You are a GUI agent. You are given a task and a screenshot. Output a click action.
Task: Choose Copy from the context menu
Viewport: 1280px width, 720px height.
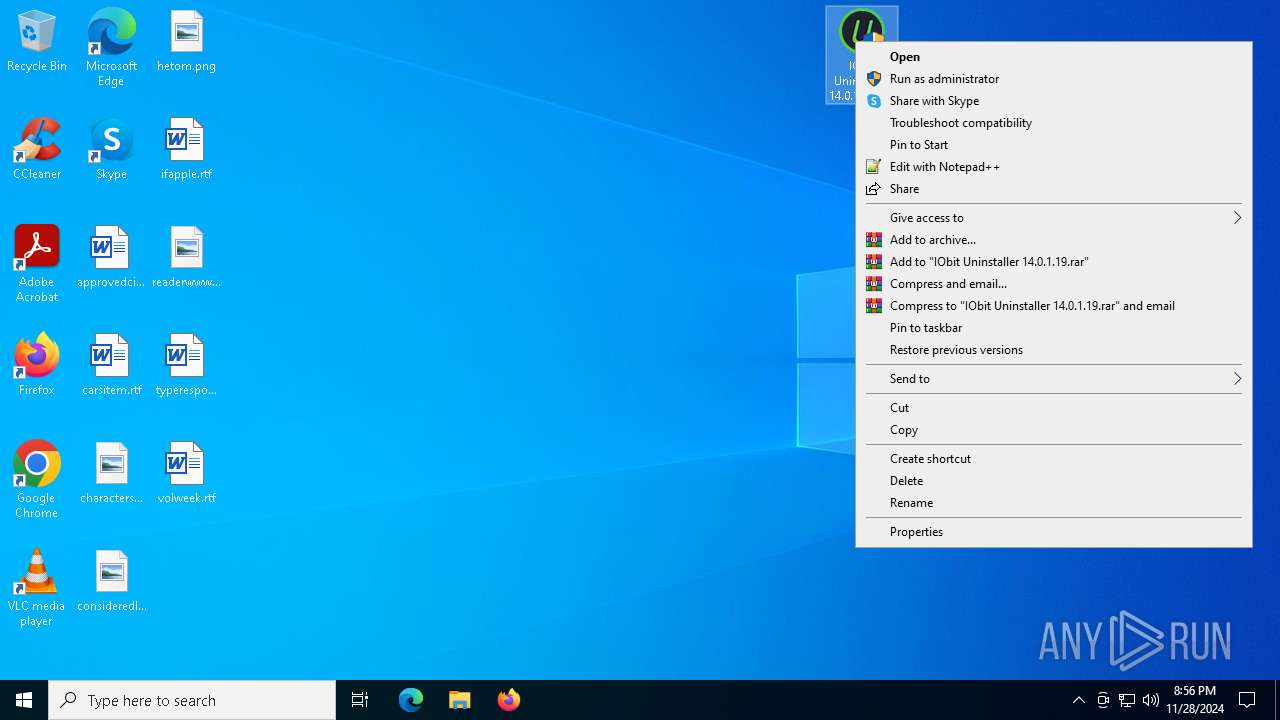click(1054, 430)
